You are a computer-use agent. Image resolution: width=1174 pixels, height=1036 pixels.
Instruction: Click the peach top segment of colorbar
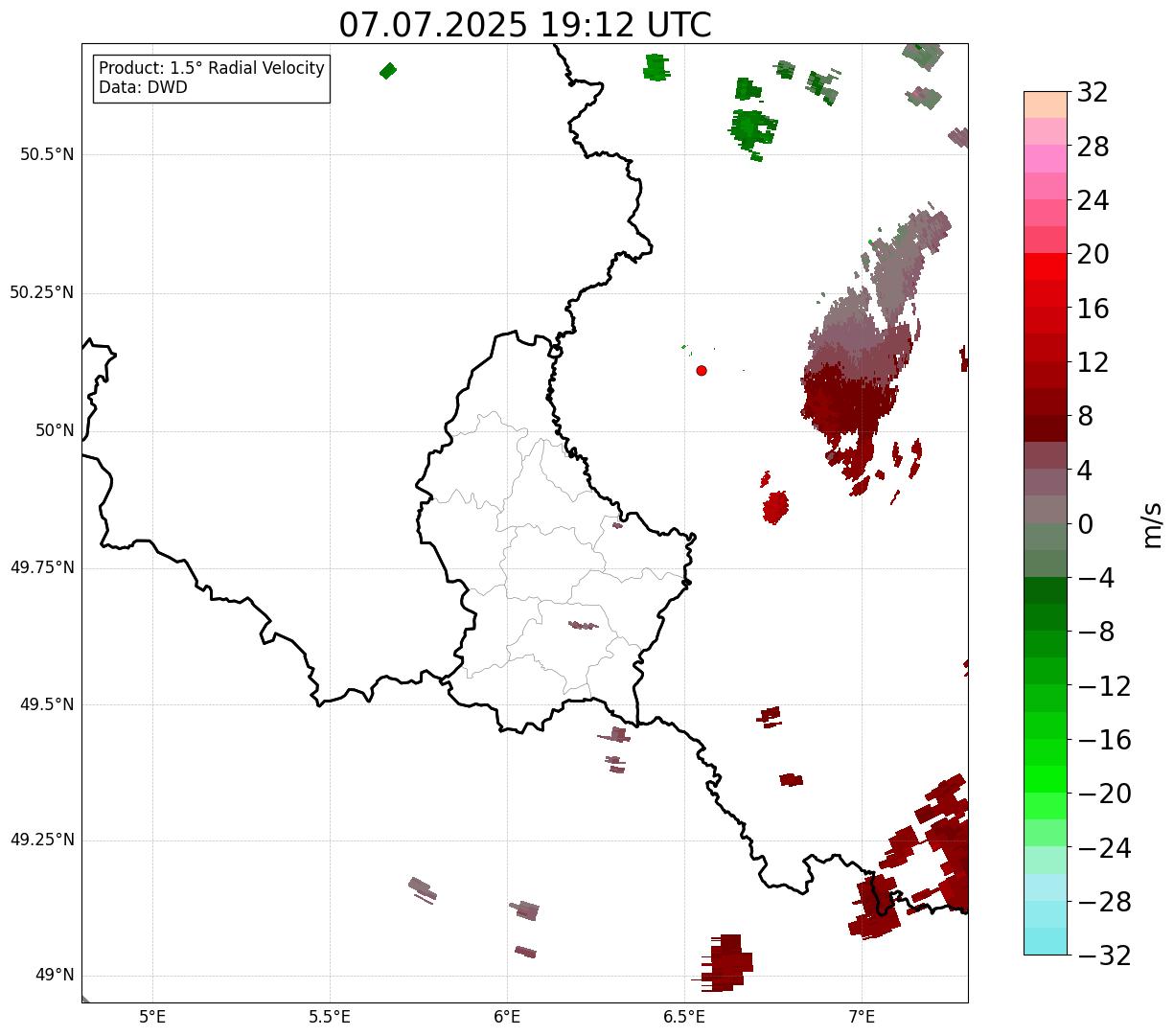point(1045,104)
